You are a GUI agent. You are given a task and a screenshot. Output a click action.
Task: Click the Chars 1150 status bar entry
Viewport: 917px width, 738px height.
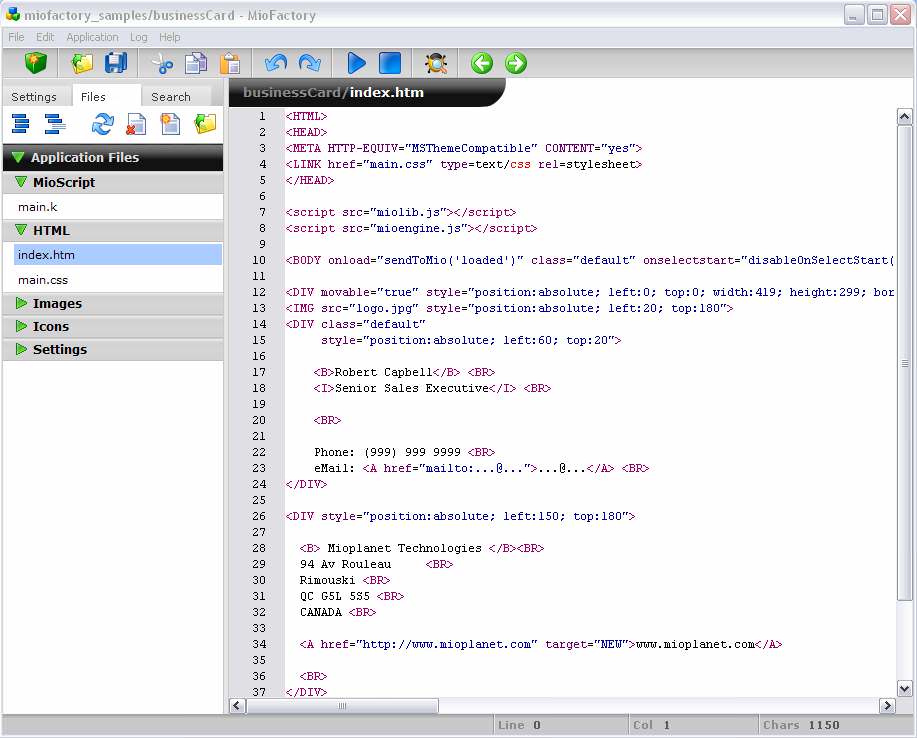pos(801,725)
